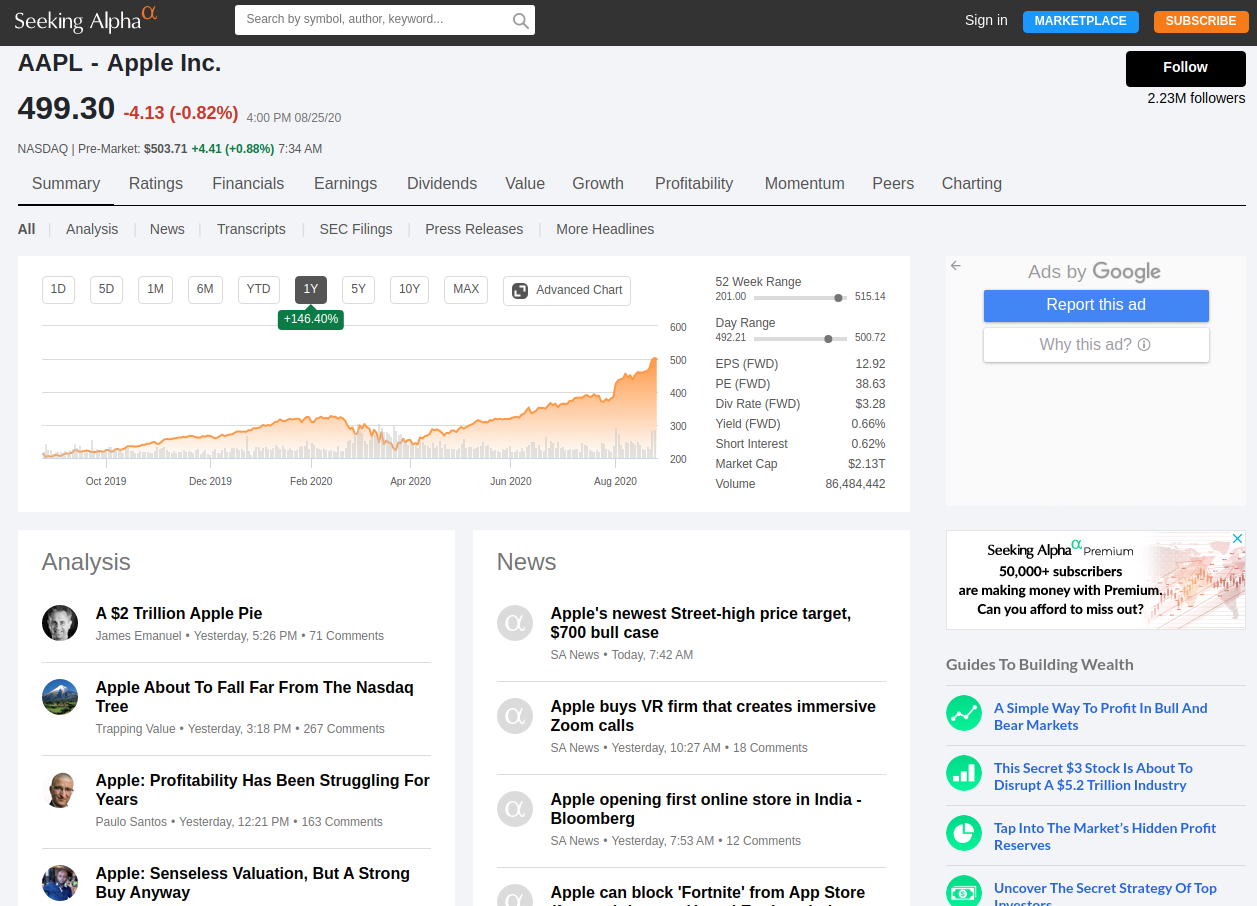Open Tap Into Market's Hidden Profit Reserves
The height and width of the screenshot is (906, 1257).
click(x=1105, y=836)
